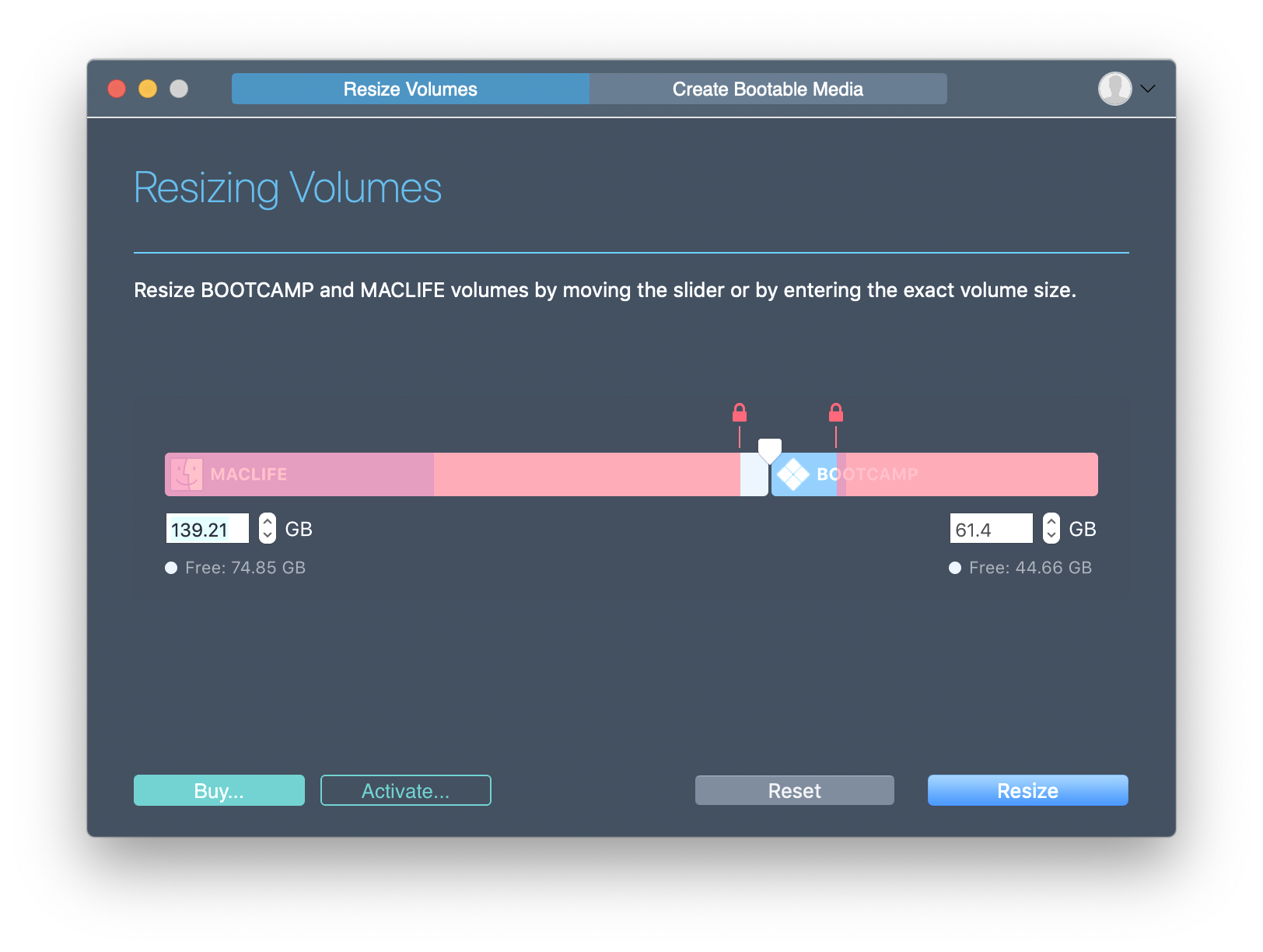Click the right red lock marker

pos(836,413)
